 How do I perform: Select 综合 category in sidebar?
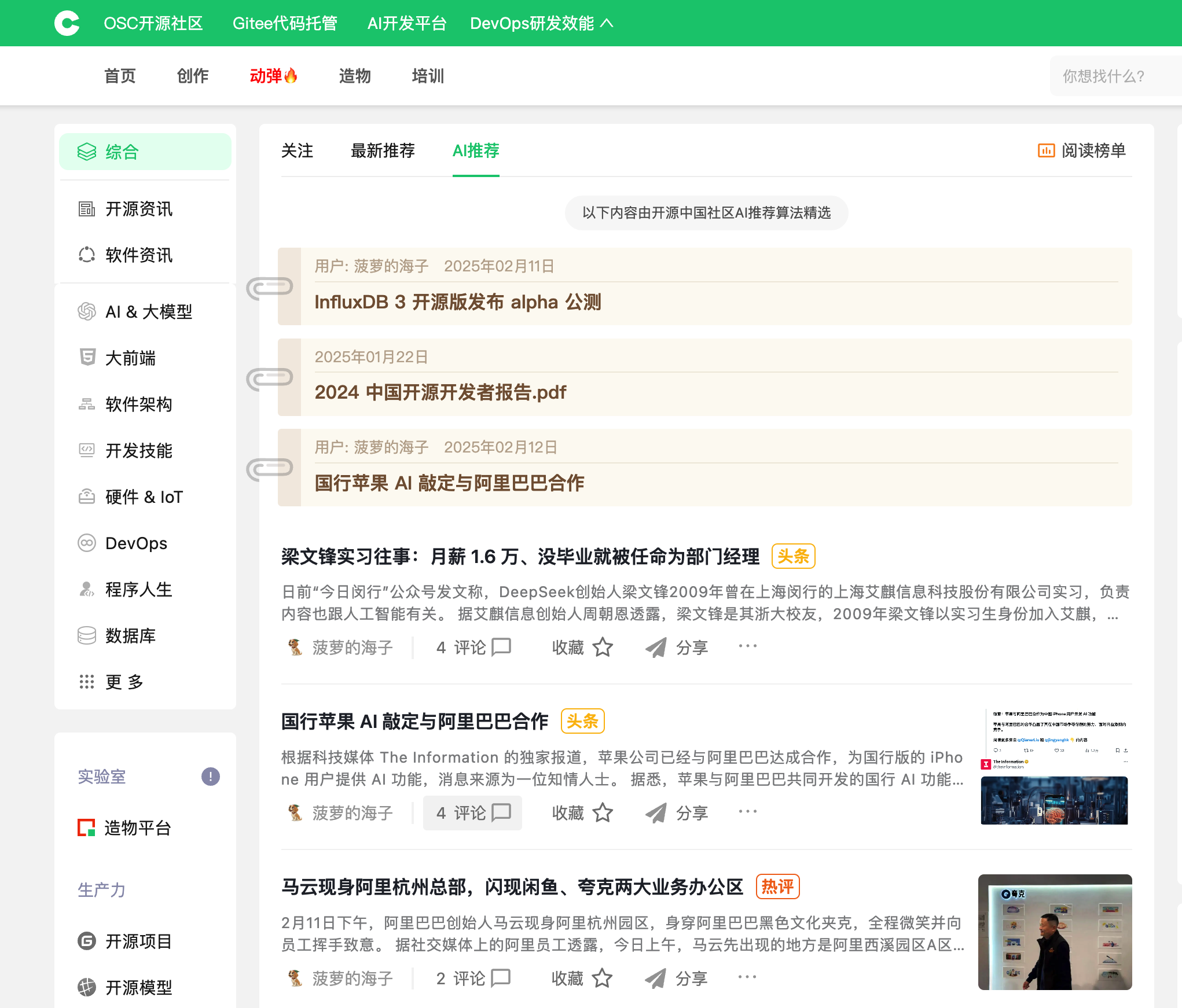pyautogui.click(x=145, y=152)
